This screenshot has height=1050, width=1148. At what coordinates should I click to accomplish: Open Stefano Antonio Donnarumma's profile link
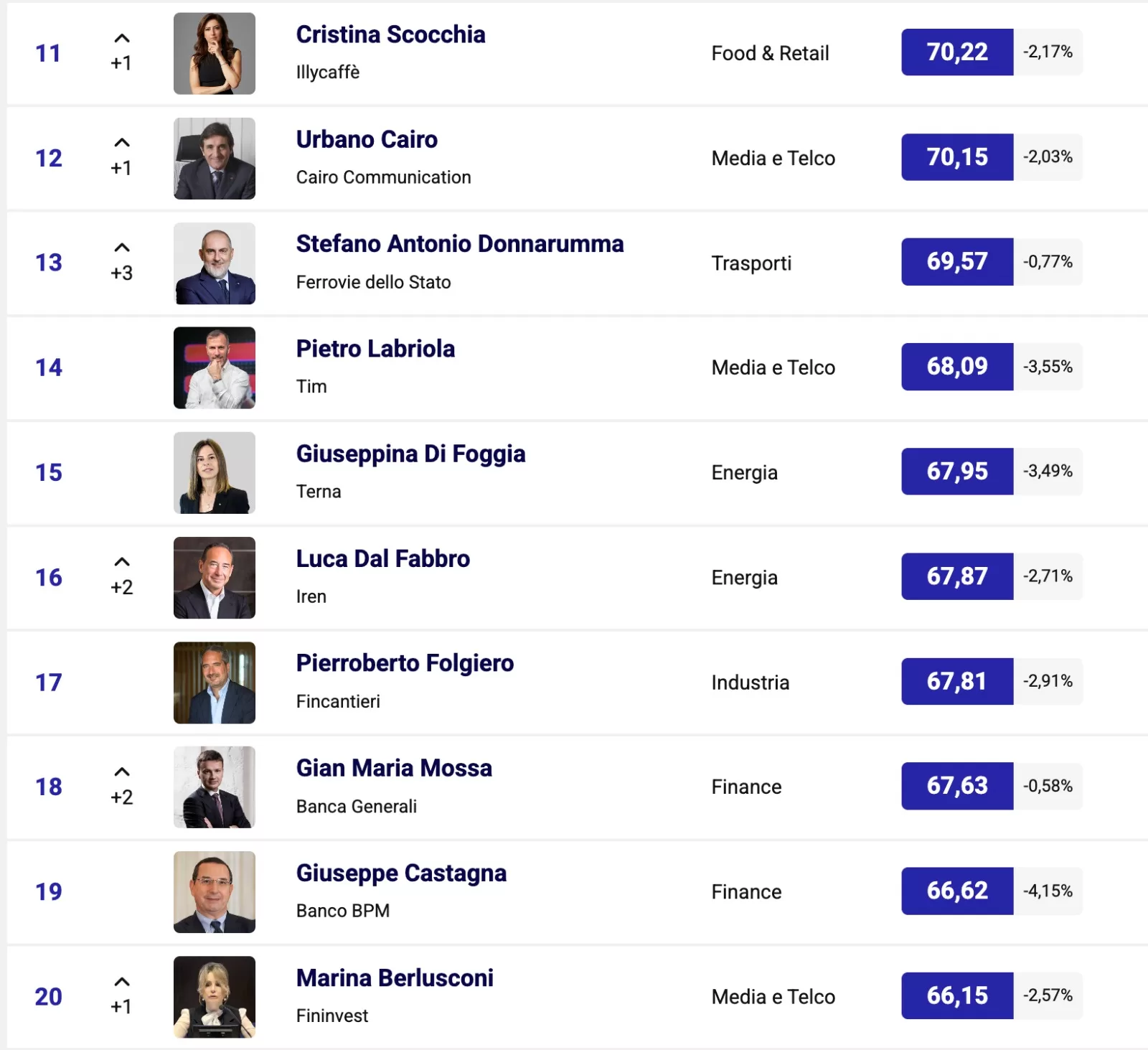[x=460, y=244]
